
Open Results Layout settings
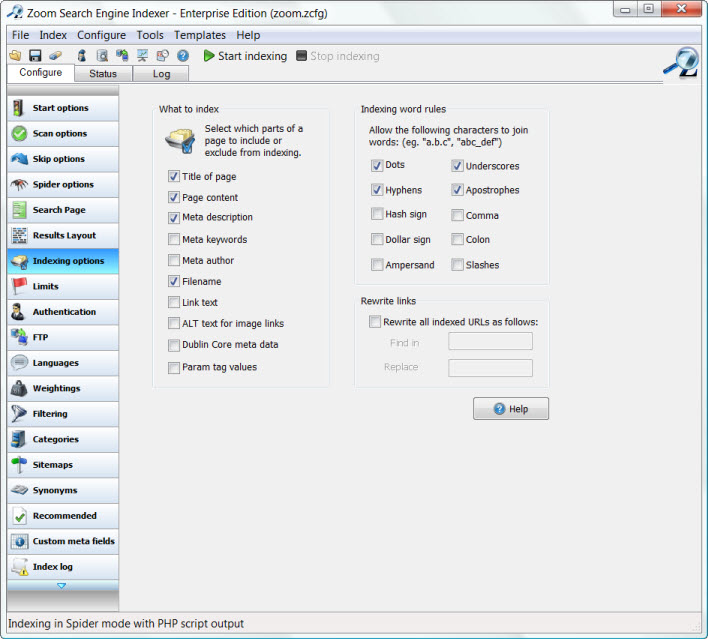[63, 235]
